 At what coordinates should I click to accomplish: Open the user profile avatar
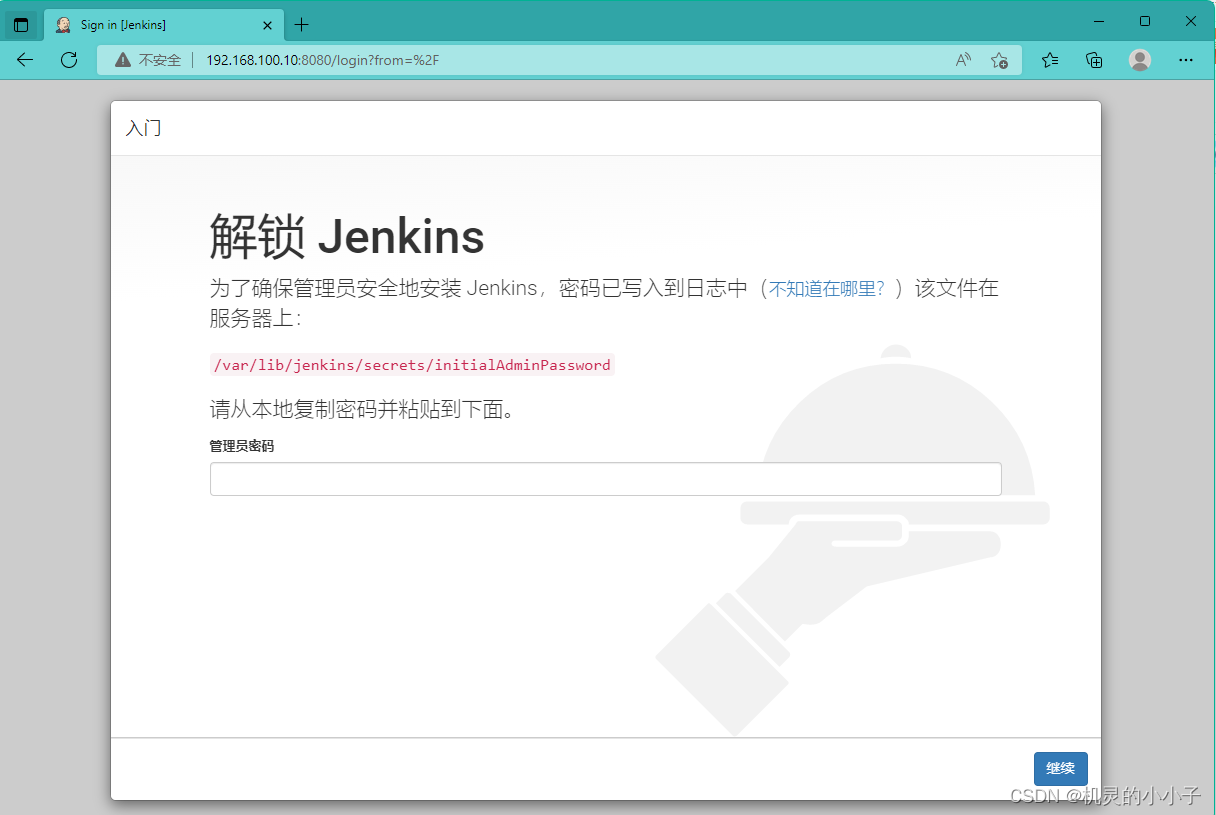click(x=1140, y=60)
